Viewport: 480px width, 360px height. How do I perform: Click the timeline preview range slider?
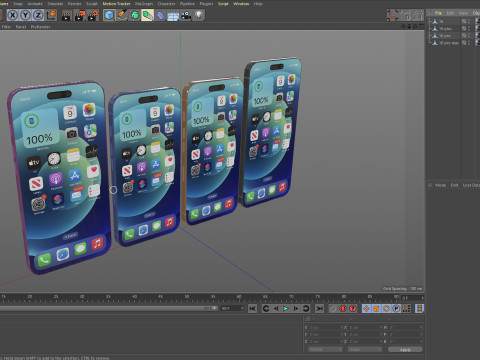click(108, 308)
